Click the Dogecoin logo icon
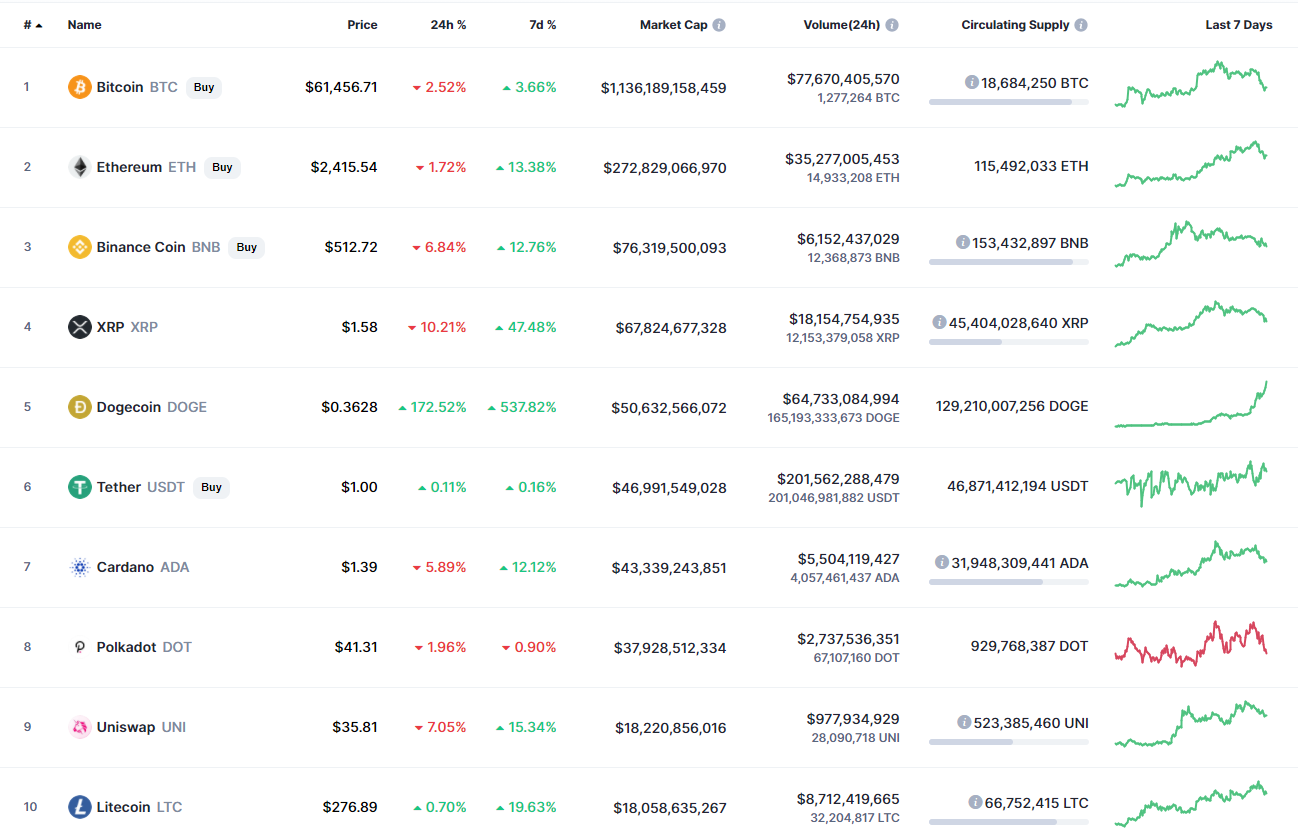 point(79,407)
